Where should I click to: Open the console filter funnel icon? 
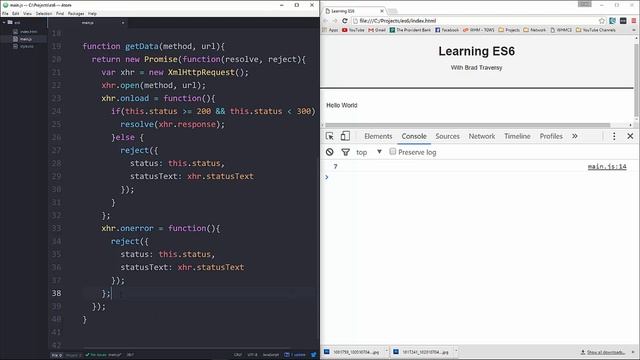click(346, 152)
